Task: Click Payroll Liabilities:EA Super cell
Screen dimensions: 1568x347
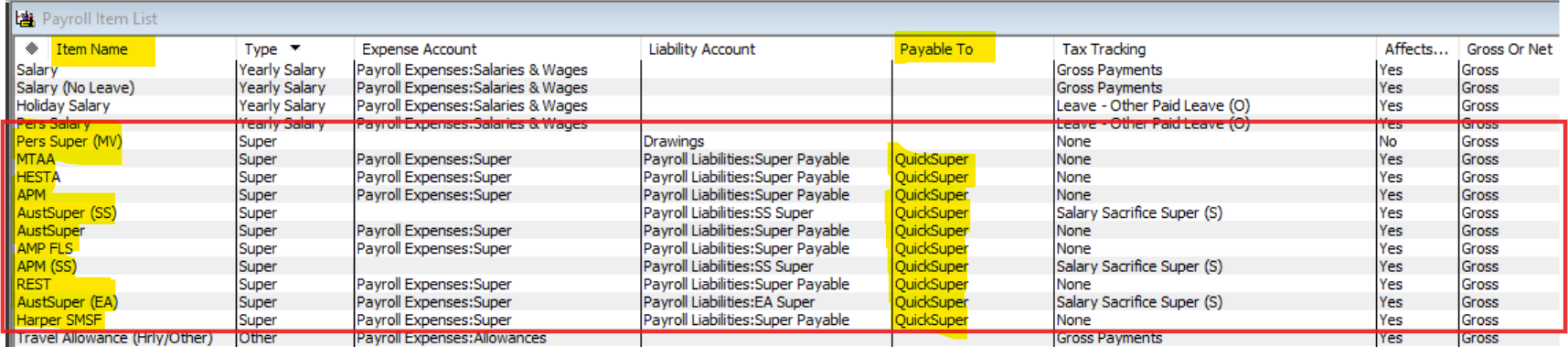Action: click(x=729, y=302)
